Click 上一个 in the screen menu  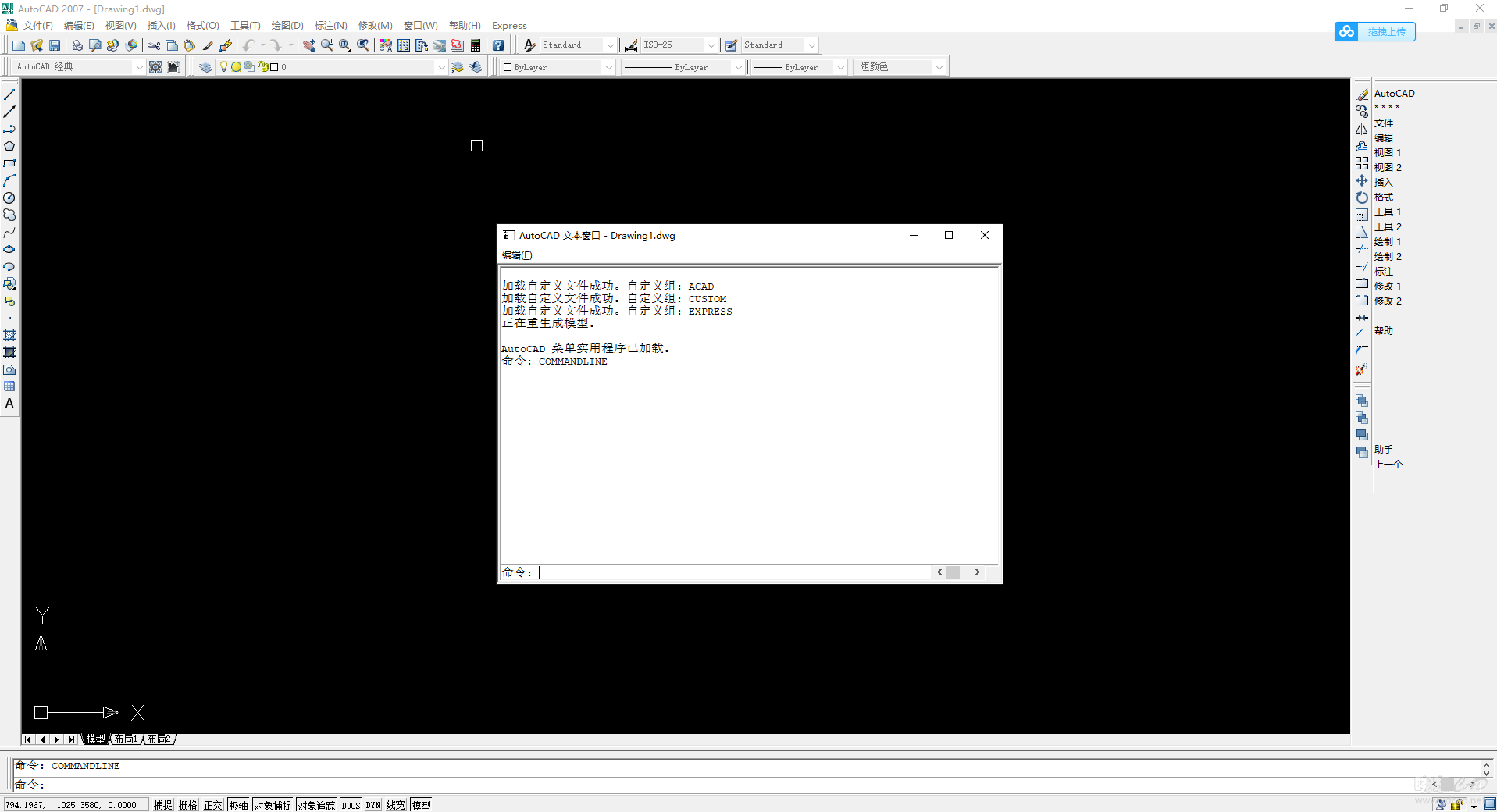tap(1388, 465)
